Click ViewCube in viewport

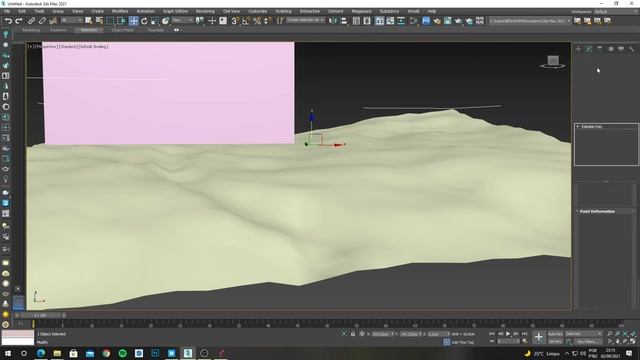[x=553, y=62]
